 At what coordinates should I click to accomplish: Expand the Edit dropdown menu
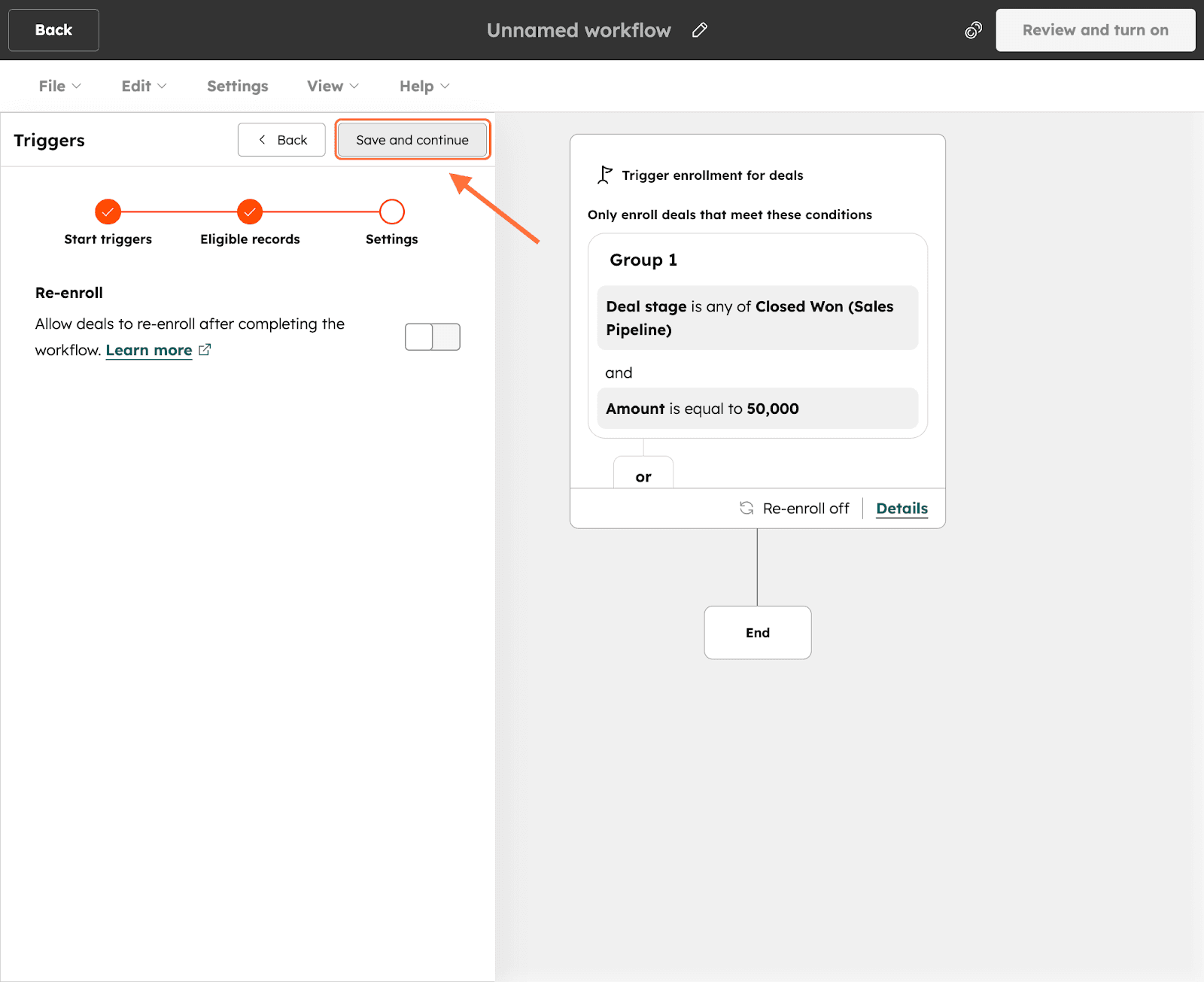[x=144, y=86]
